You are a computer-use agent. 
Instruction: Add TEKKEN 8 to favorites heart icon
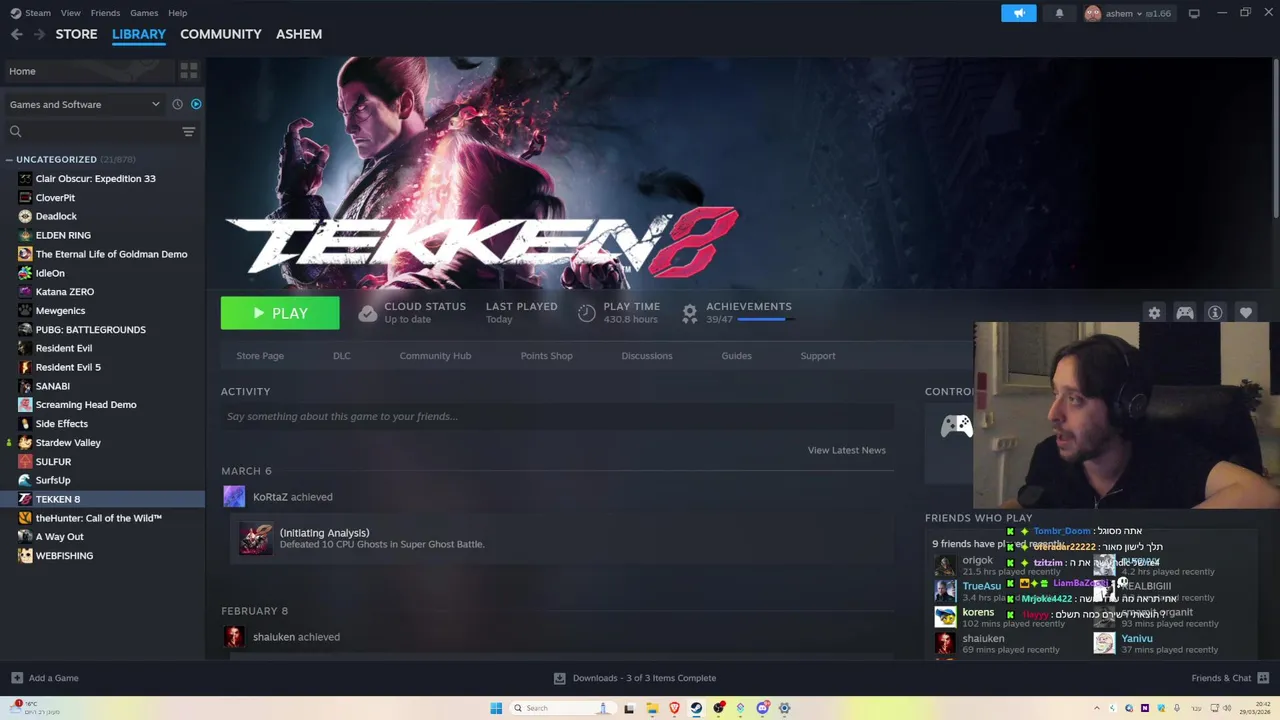[1246, 313]
